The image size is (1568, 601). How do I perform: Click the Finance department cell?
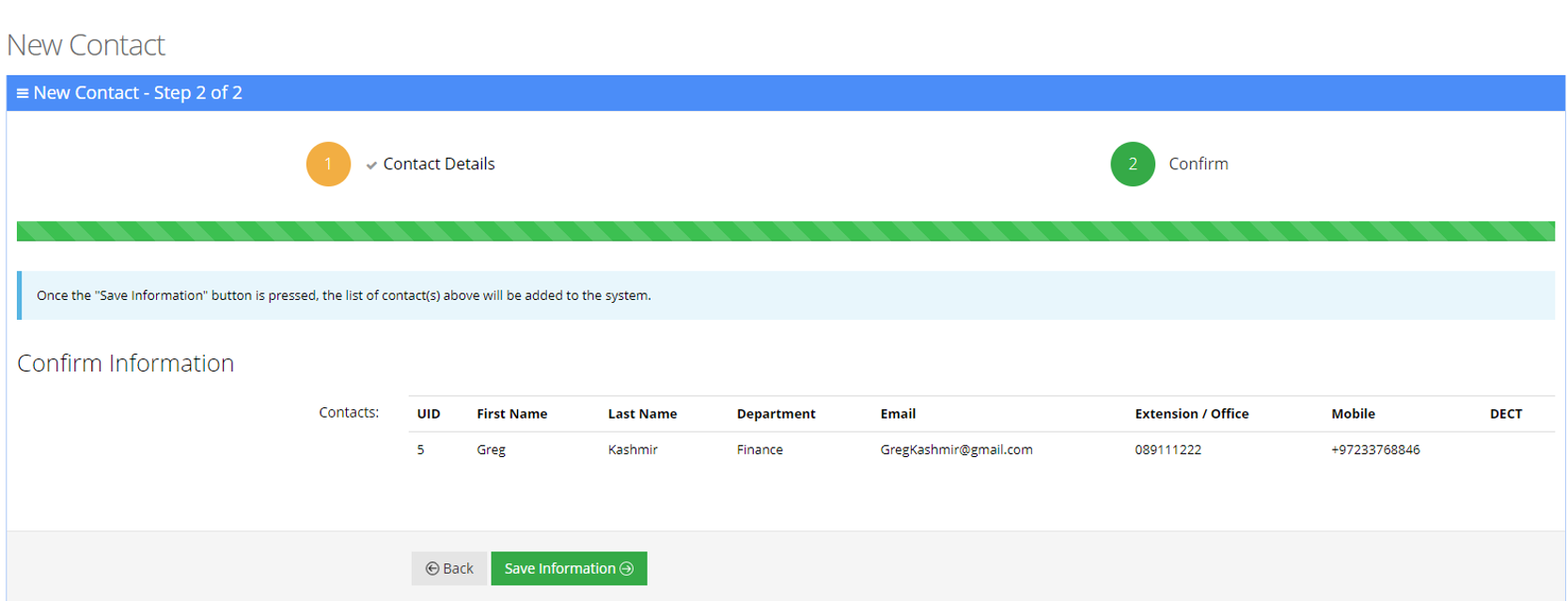pyautogui.click(x=760, y=450)
